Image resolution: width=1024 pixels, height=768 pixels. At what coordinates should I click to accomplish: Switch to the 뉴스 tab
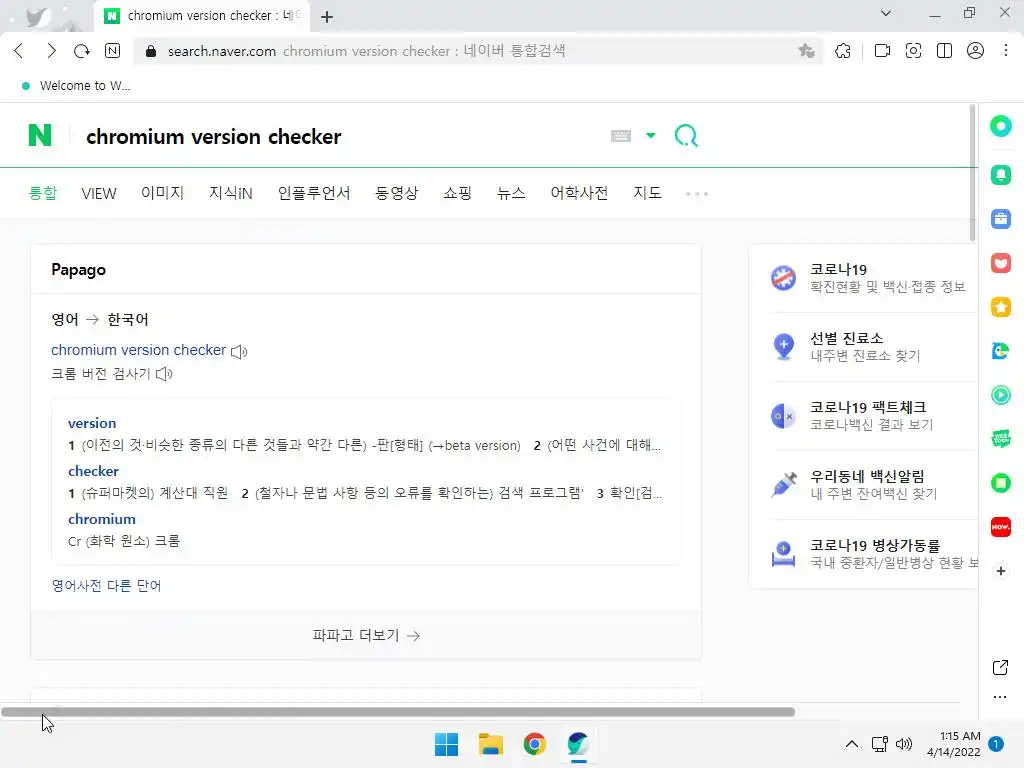click(x=511, y=193)
